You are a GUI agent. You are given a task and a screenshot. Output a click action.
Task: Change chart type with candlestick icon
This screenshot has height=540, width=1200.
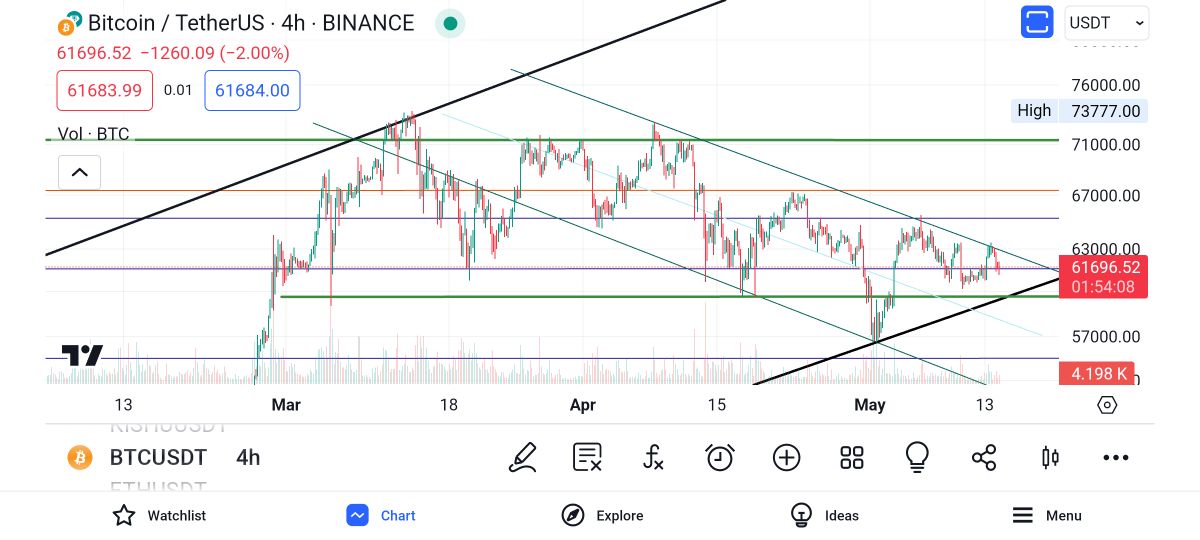tap(1050, 458)
